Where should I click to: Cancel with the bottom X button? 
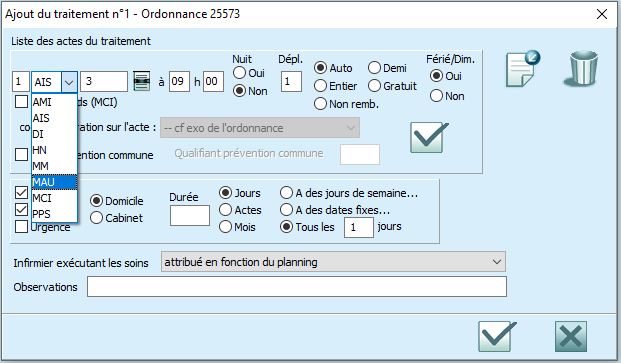pos(571,336)
